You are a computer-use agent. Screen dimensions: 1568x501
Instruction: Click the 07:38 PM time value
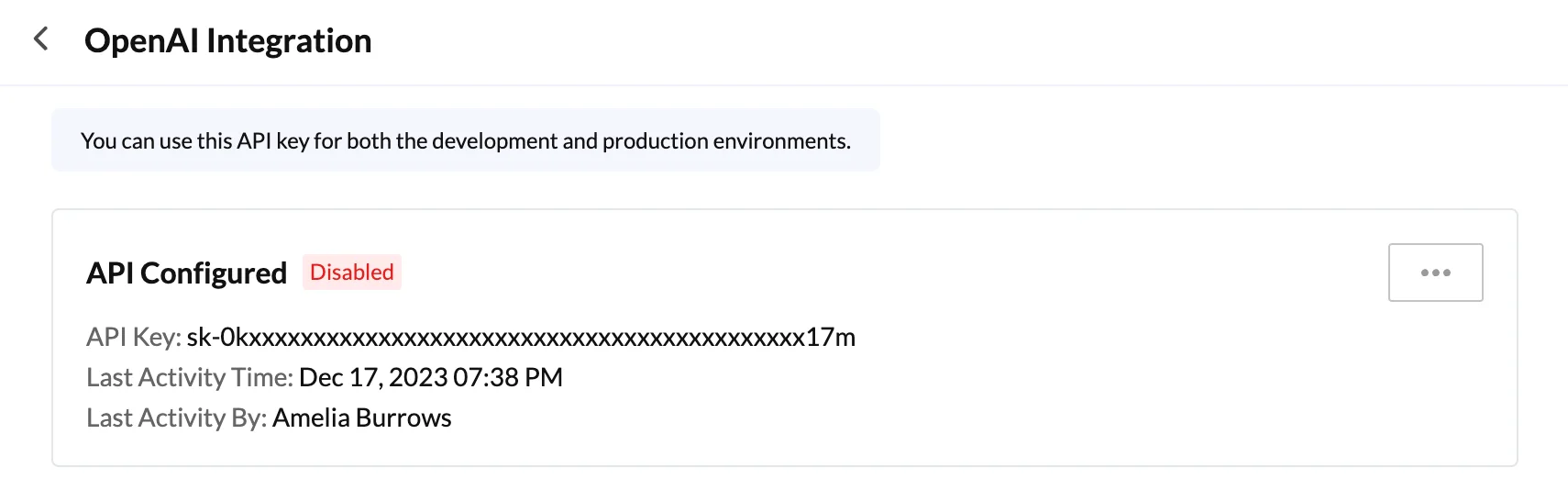508,377
